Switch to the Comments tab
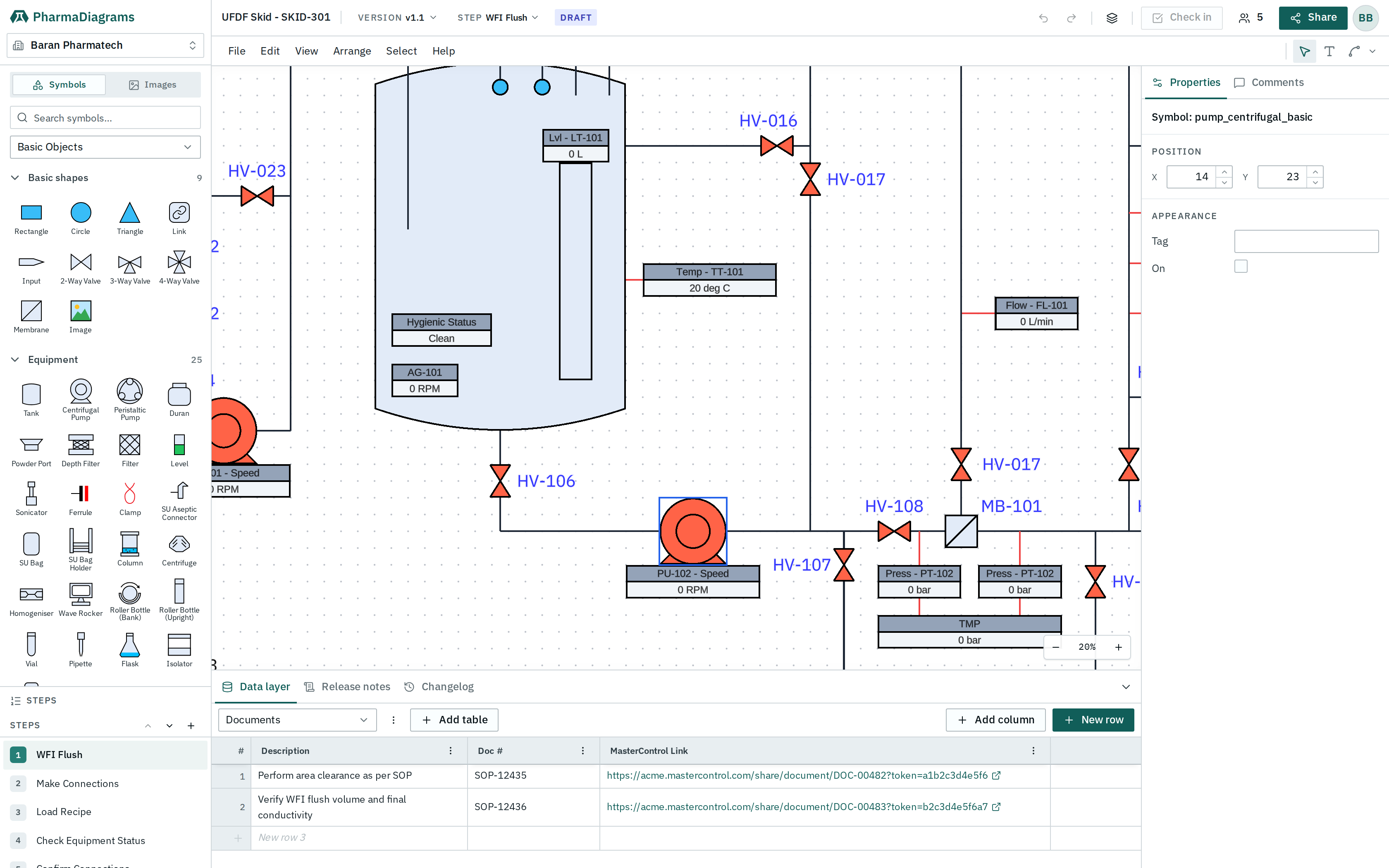This screenshot has height=868, width=1389. pos(1268,83)
